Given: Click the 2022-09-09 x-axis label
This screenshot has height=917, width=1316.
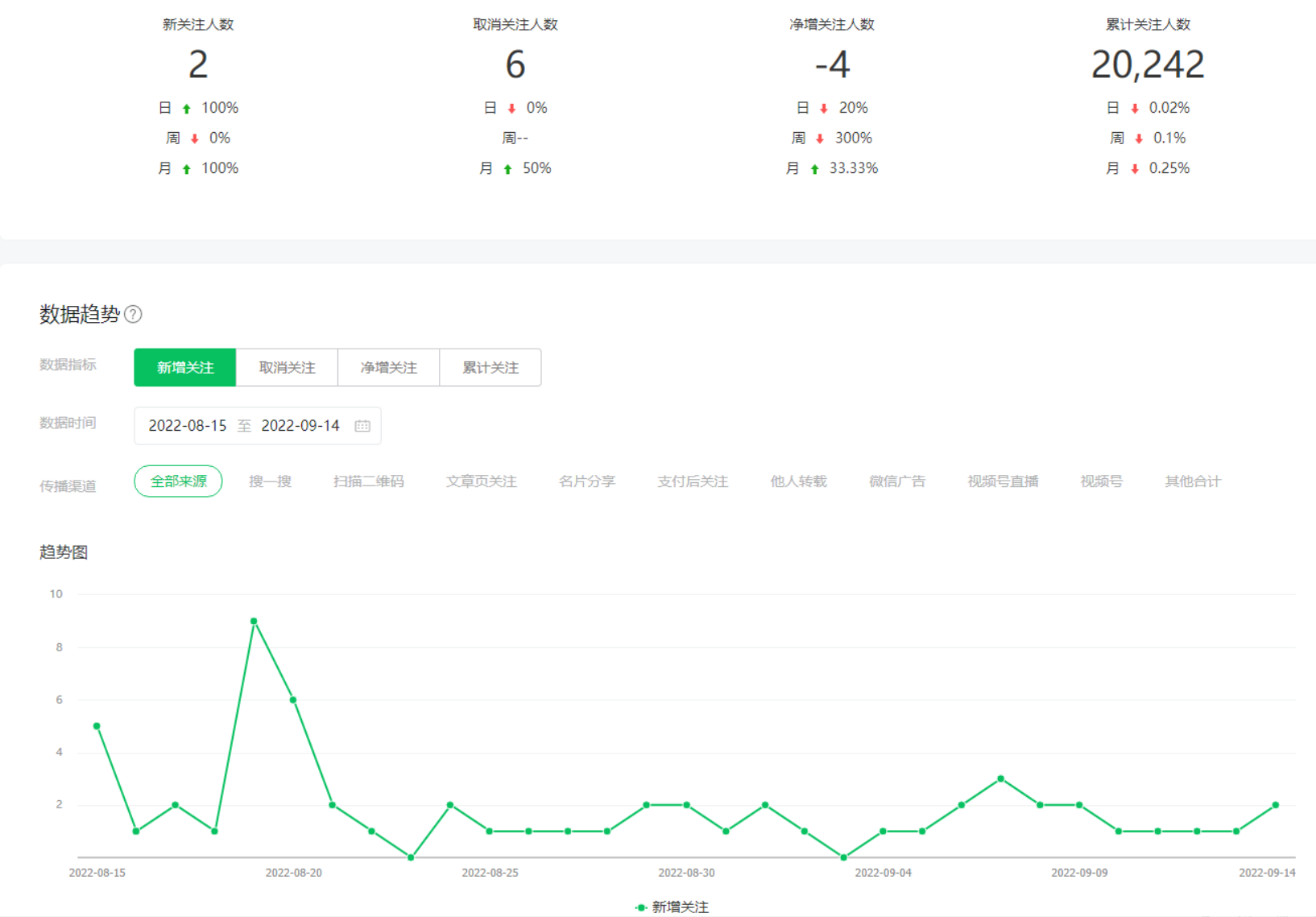Looking at the screenshot, I should 1079,873.
